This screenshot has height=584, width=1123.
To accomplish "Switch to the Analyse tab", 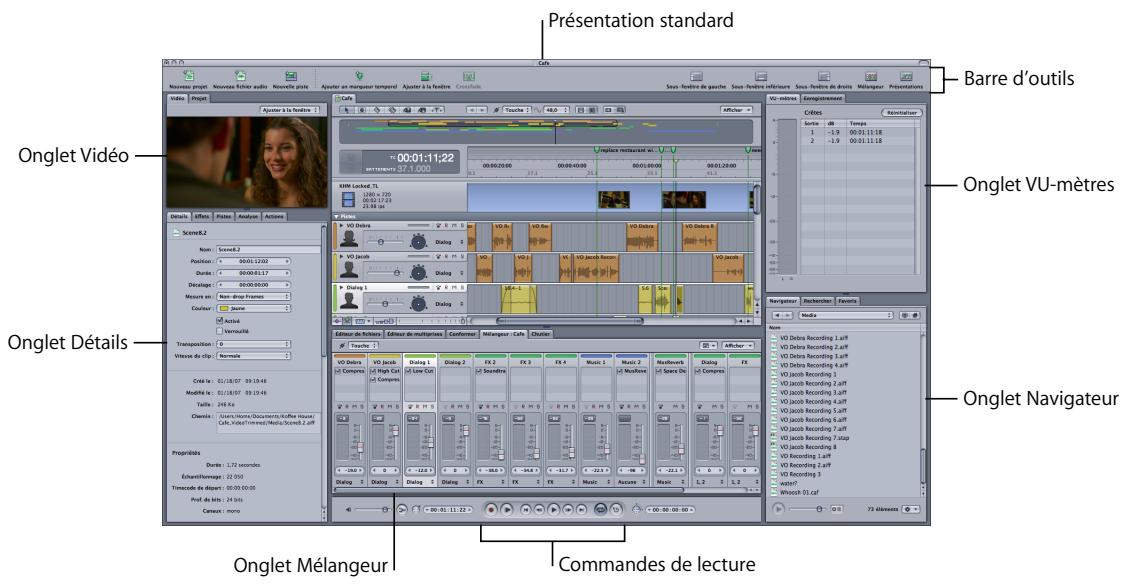I will click(248, 216).
